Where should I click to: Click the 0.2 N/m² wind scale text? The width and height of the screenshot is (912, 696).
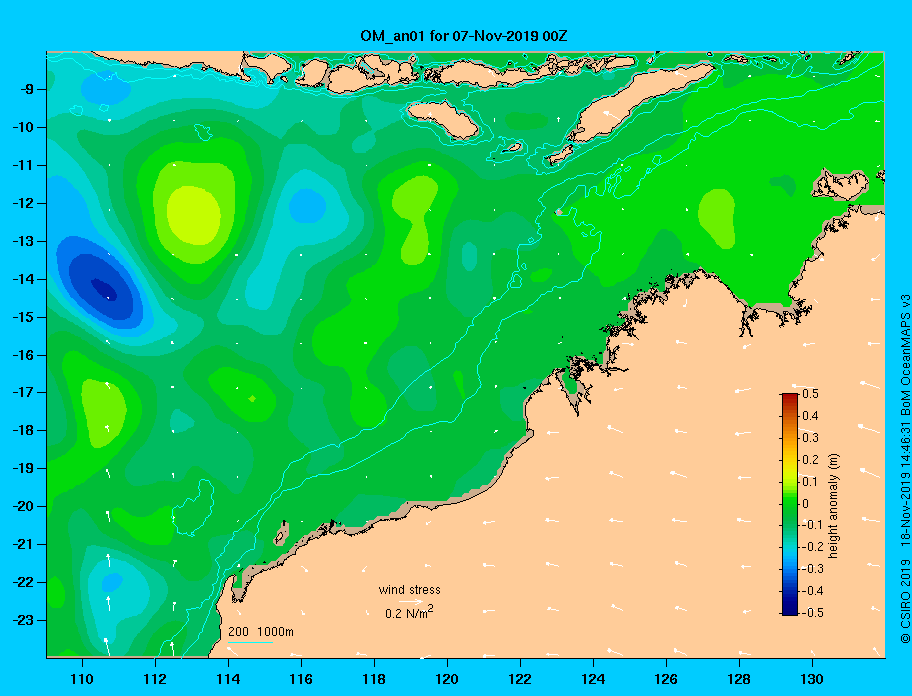point(409,613)
